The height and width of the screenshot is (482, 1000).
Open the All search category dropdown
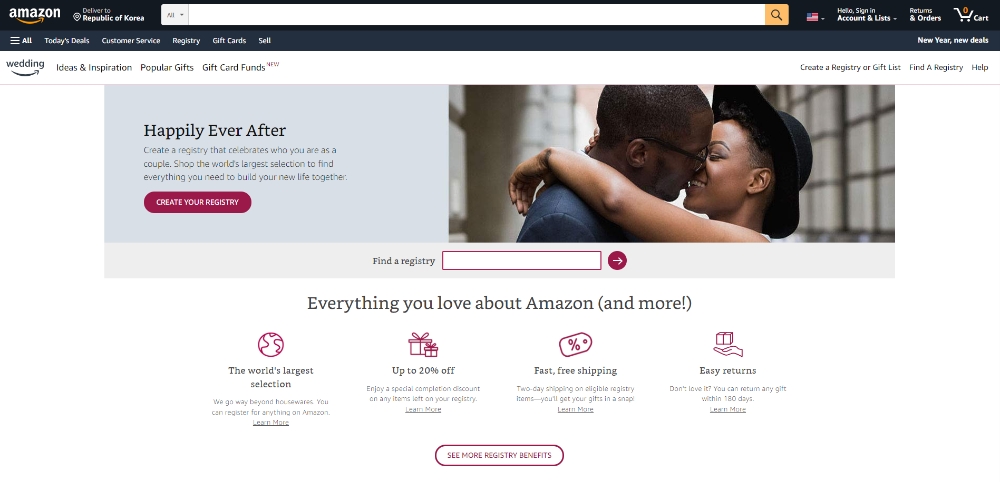[x=174, y=15]
